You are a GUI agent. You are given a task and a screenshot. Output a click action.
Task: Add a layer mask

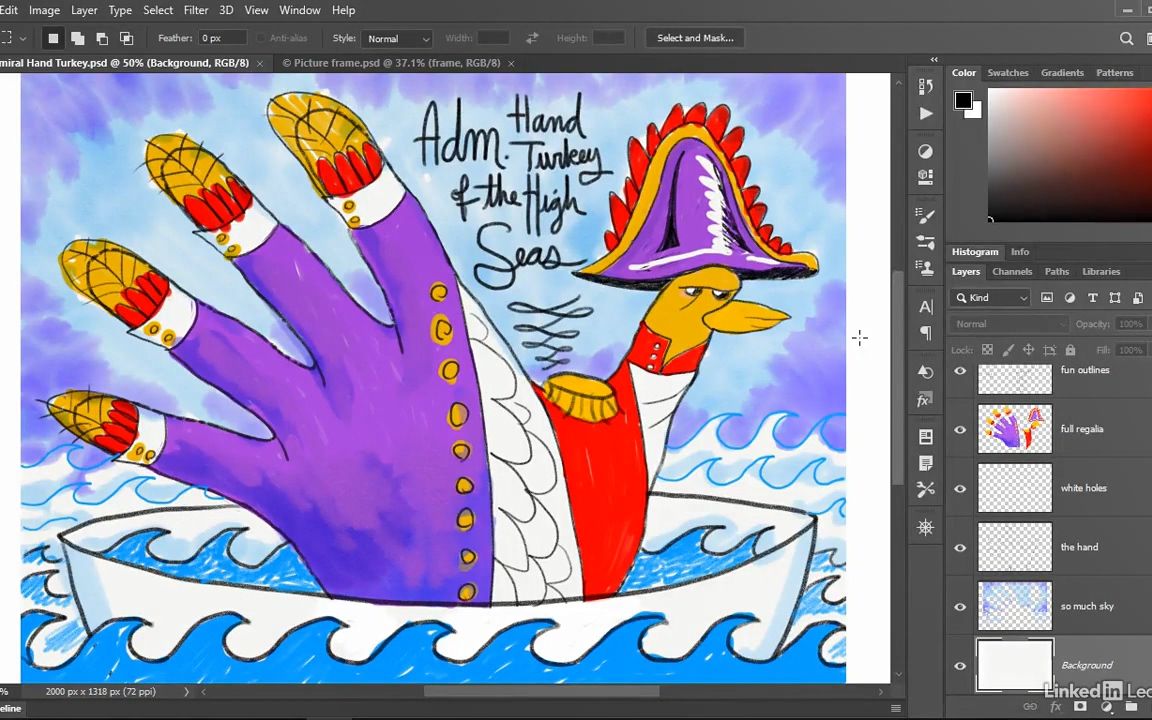[x=1080, y=707]
